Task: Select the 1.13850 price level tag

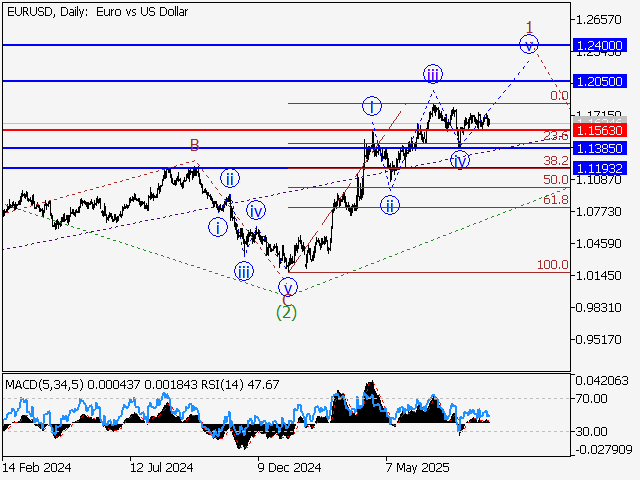Action: pyautogui.click(x=600, y=148)
